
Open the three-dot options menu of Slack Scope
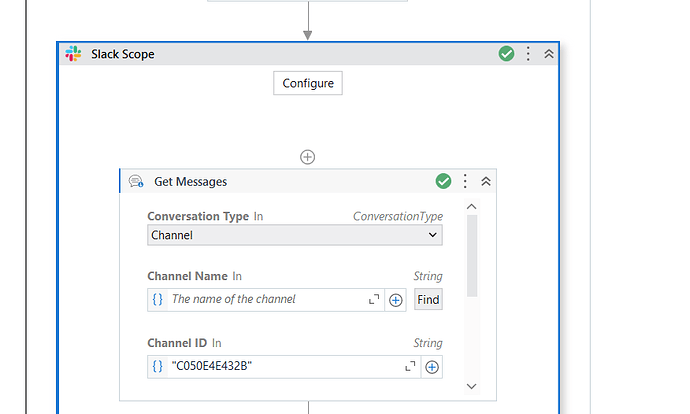coord(528,54)
